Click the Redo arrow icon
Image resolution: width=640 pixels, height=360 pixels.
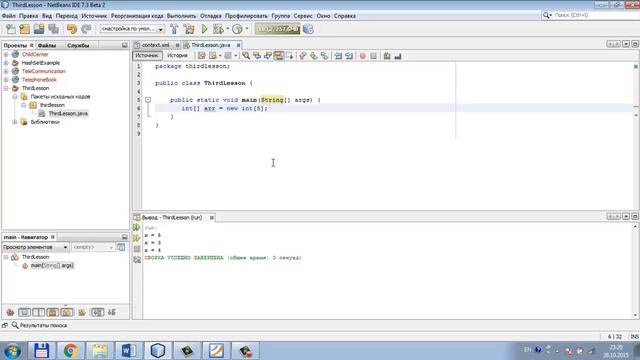tap(86, 29)
